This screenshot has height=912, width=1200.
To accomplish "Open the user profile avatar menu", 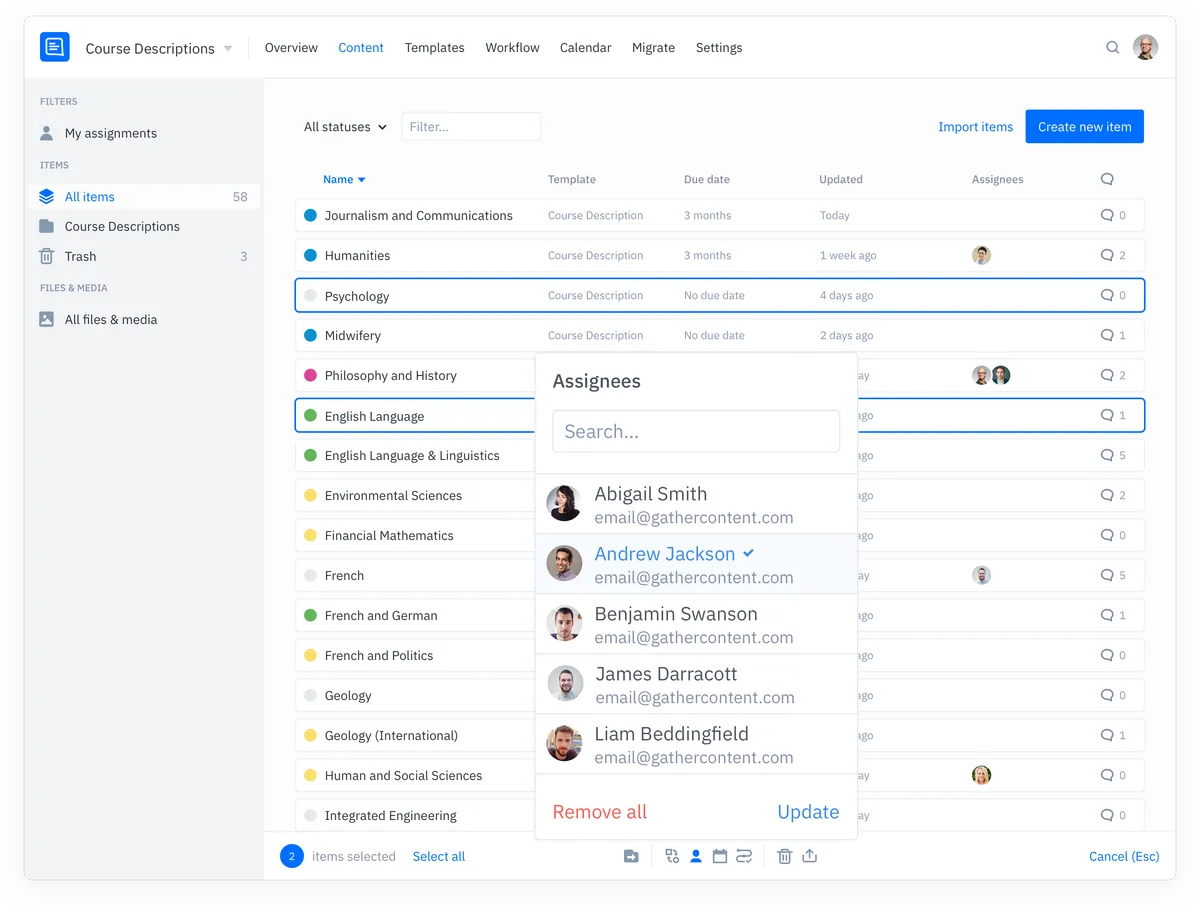I will (x=1145, y=47).
